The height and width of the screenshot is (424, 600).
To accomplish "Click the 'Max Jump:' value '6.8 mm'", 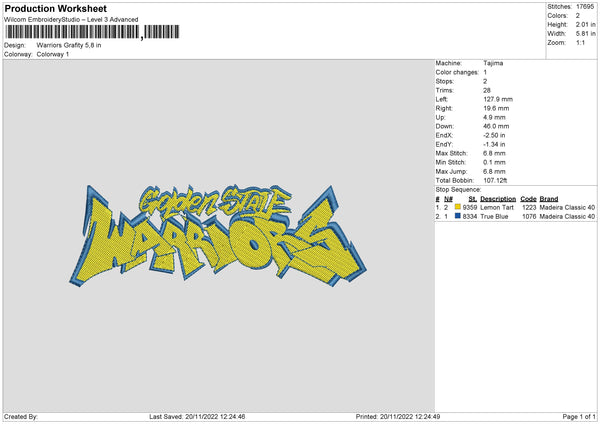I will tap(494, 171).
